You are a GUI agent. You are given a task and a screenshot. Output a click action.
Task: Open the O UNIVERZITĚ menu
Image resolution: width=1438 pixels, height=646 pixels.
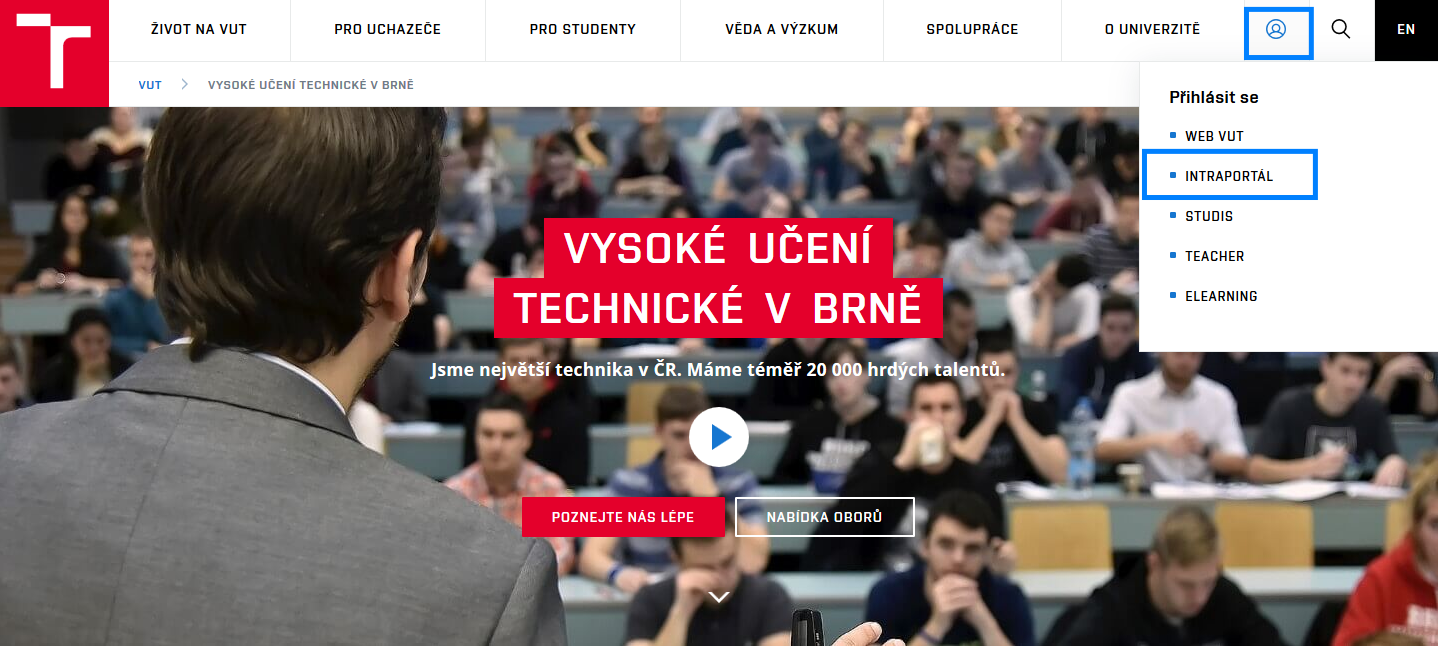1152,30
